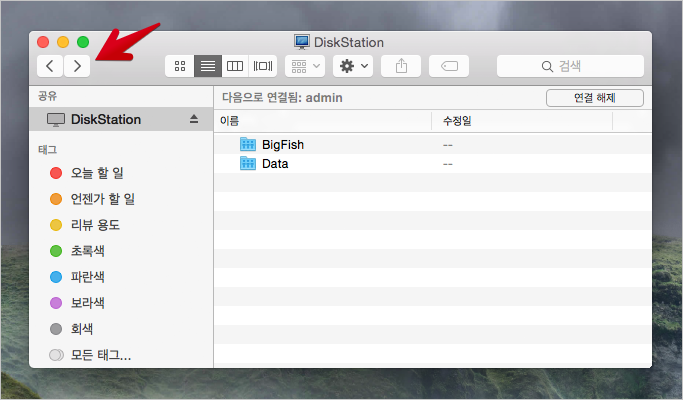The image size is (683, 400).
Task: Switch to list view
Action: coord(208,66)
